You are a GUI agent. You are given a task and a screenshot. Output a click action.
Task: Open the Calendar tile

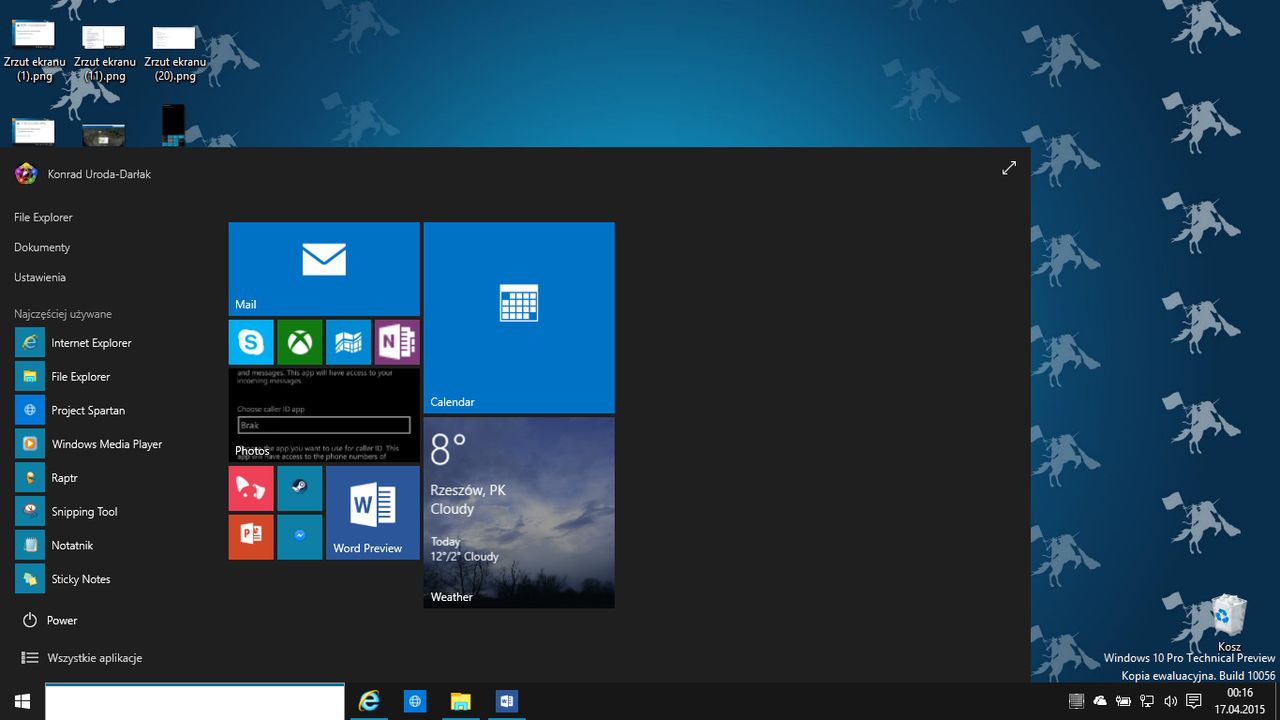tap(519, 317)
